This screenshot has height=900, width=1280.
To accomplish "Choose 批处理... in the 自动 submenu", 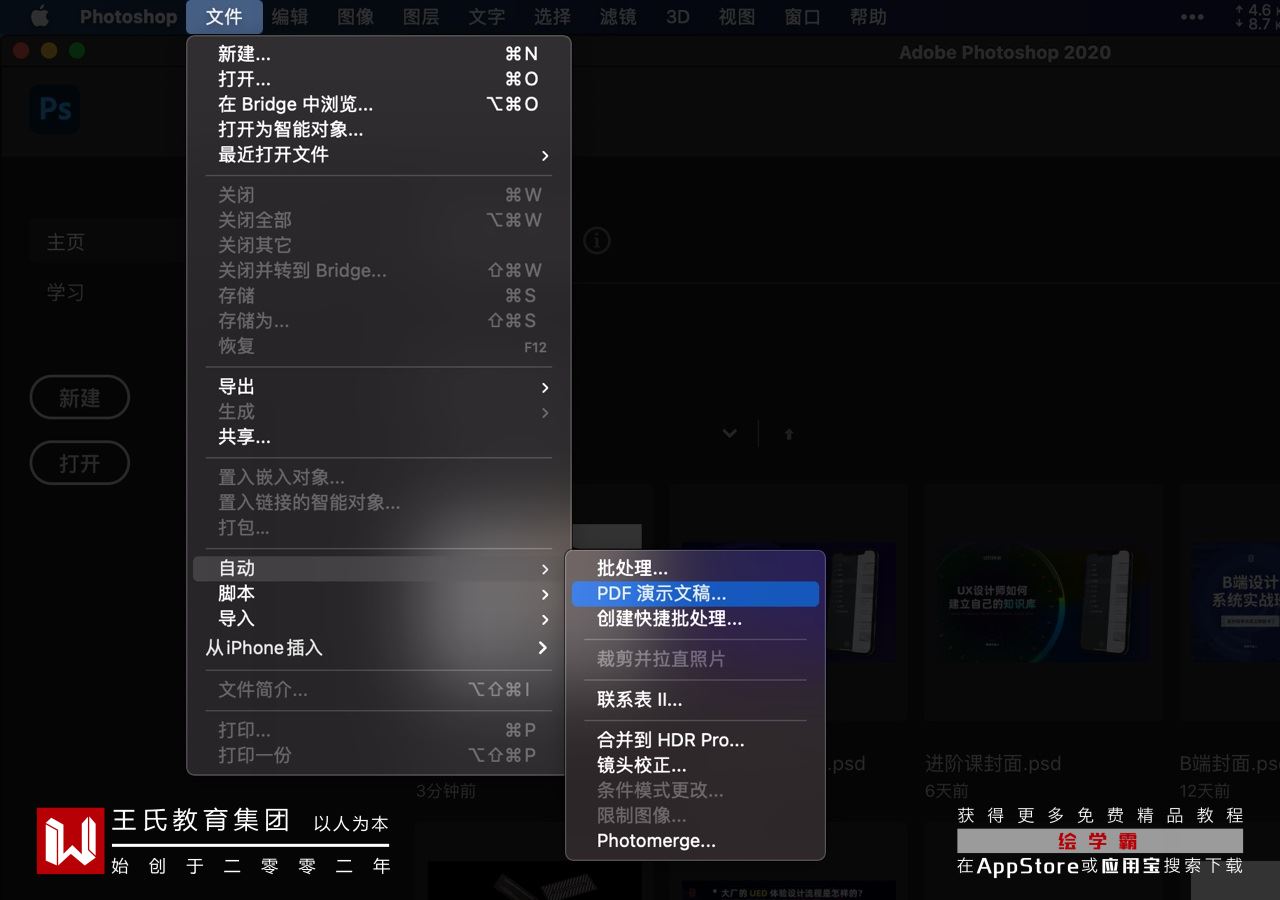I will [695, 568].
